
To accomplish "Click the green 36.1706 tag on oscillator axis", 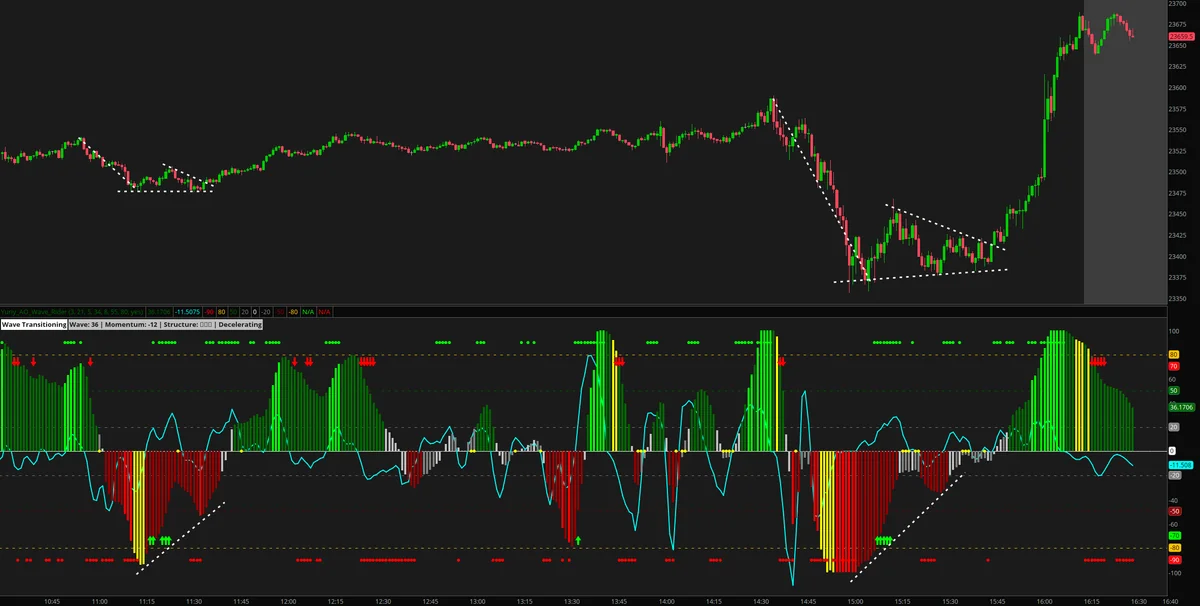I will coord(1180,407).
